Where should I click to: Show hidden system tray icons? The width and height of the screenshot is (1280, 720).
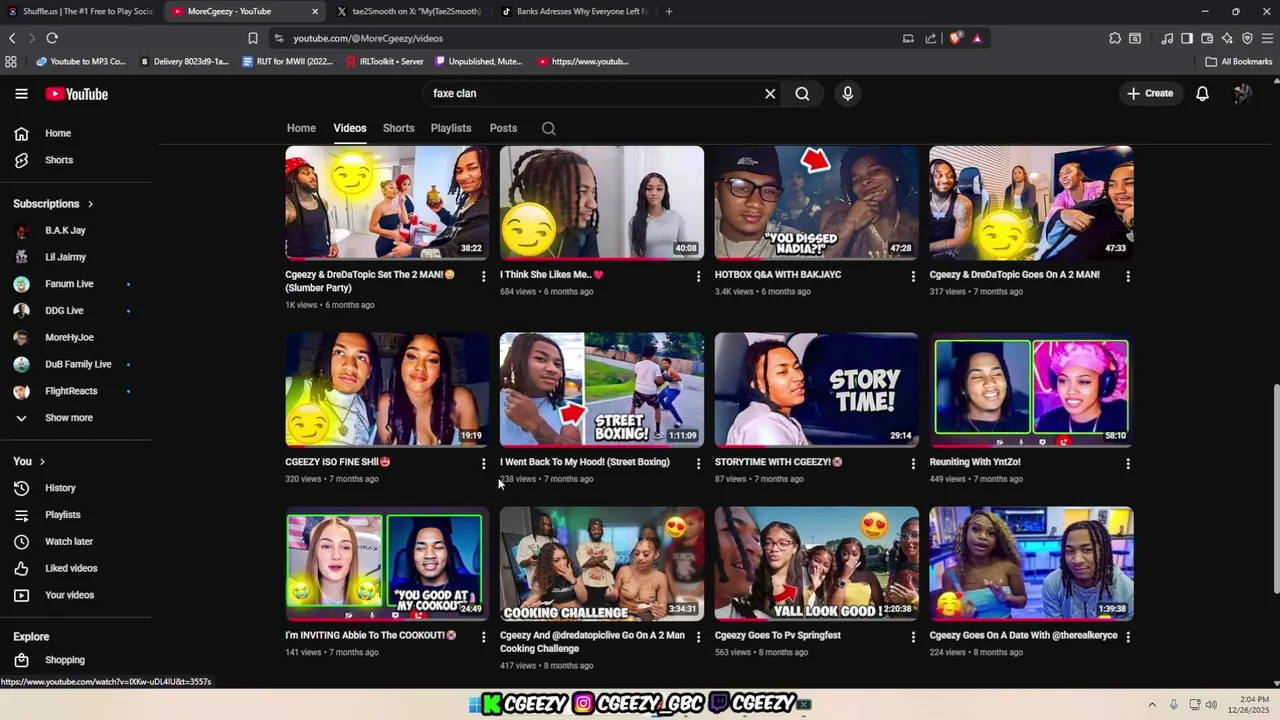[1152, 704]
